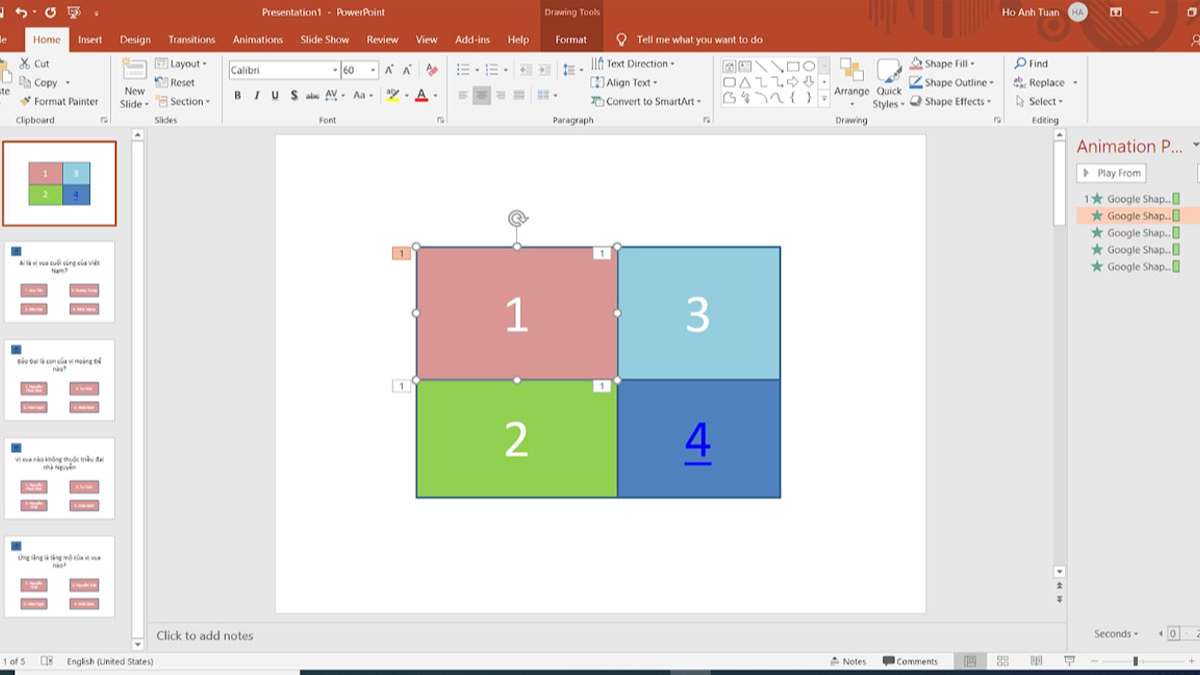Open the Layout dropdown
The height and width of the screenshot is (675, 1200).
pyautogui.click(x=181, y=63)
